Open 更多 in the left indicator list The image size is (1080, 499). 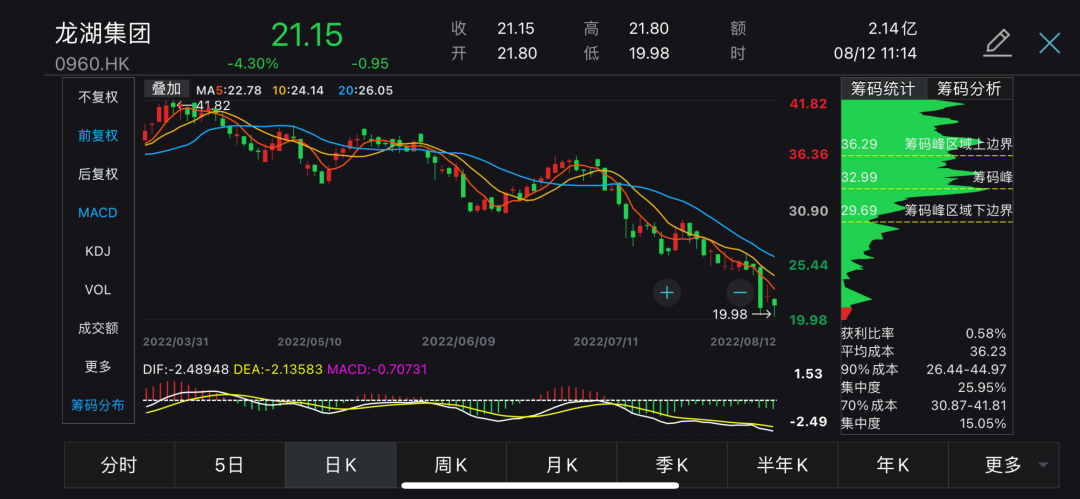tap(98, 367)
